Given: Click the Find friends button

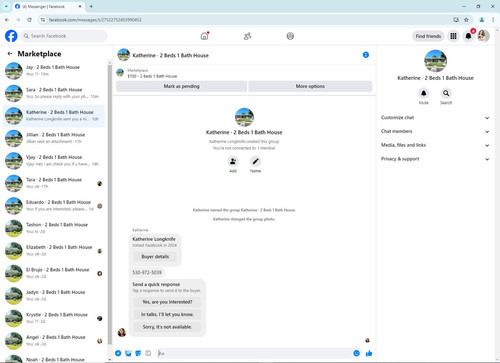Looking at the screenshot, I should pyautogui.click(x=428, y=36).
